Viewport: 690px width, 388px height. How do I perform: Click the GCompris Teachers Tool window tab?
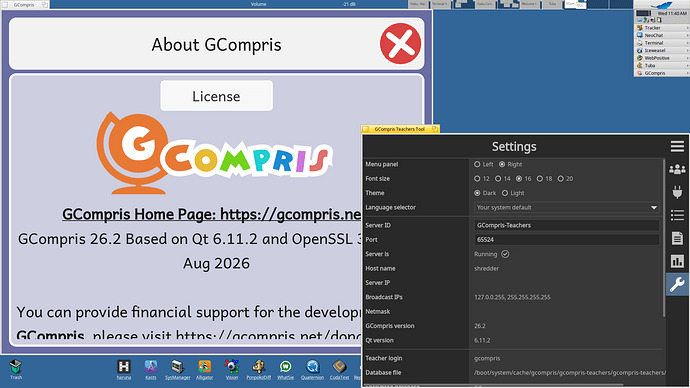400,129
